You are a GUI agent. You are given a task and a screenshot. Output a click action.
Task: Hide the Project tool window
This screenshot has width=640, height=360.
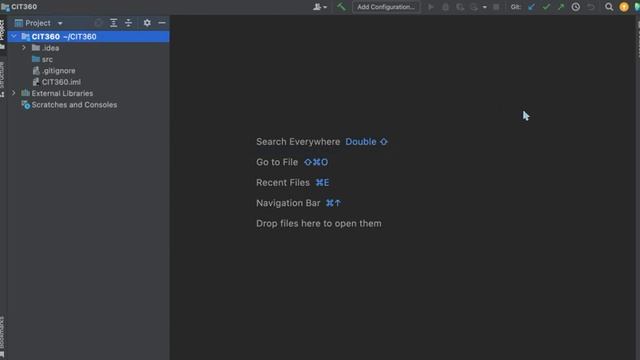pos(162,23)
